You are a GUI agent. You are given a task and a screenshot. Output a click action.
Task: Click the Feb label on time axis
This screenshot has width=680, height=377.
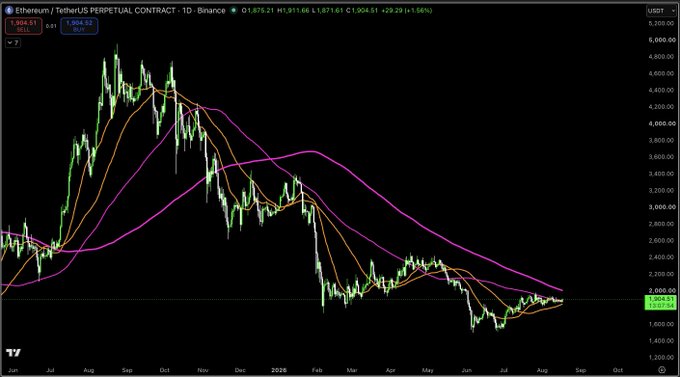click(317, 370)
